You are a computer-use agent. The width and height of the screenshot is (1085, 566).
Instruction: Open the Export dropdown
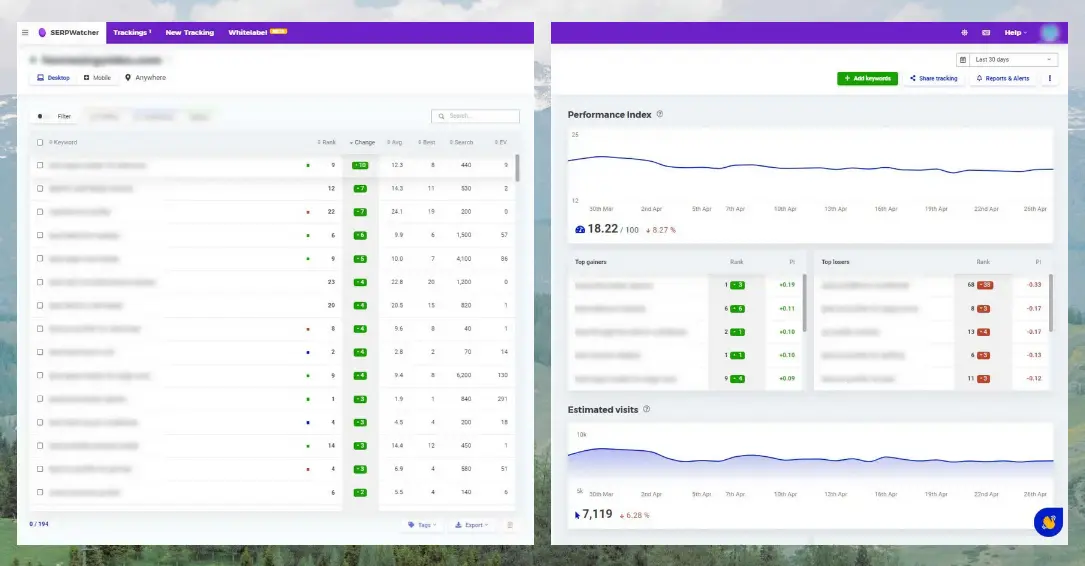pyautogui.click(x=470, y=525)
